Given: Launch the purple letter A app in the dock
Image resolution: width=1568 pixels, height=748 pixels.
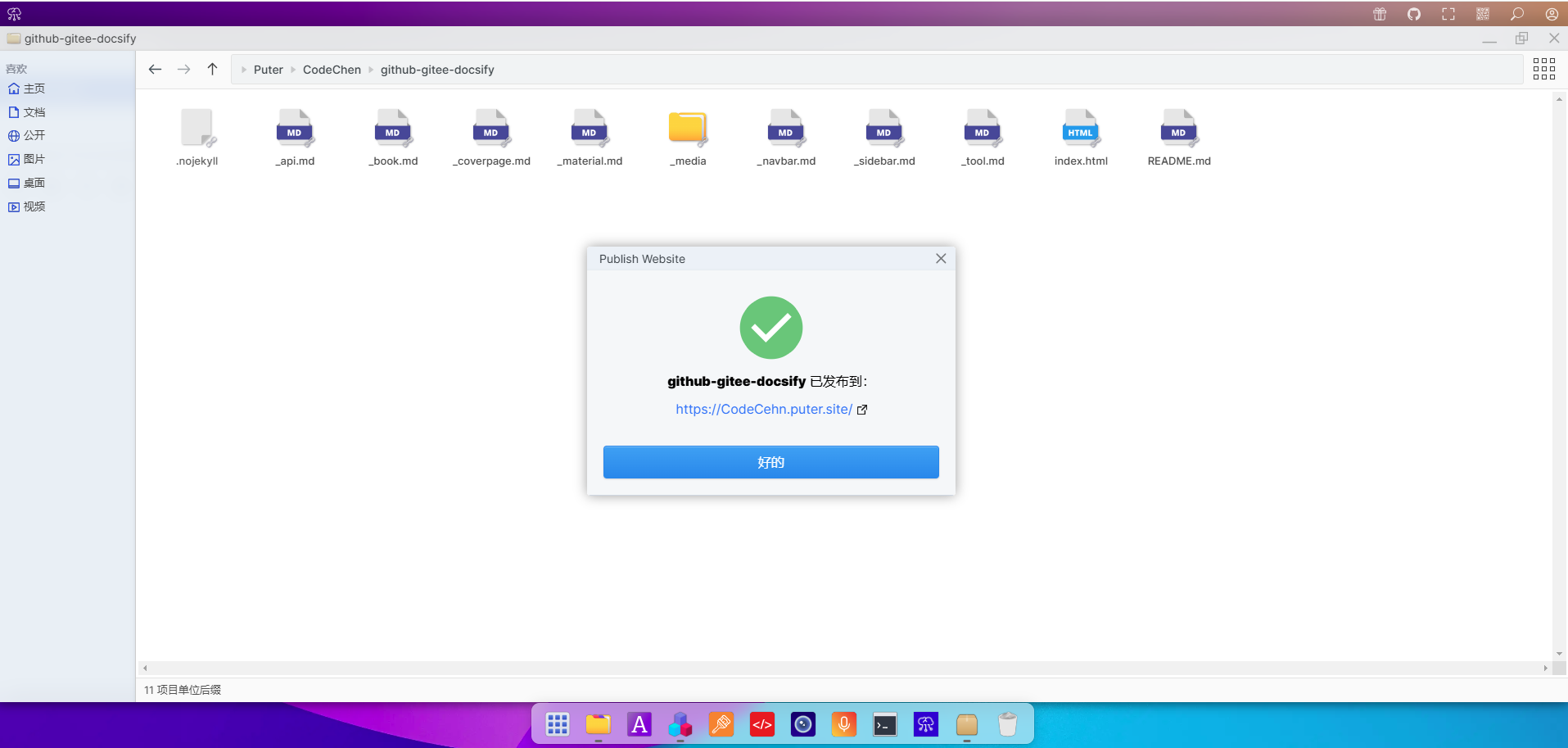Looking at the screenshot, I should 639,724.
